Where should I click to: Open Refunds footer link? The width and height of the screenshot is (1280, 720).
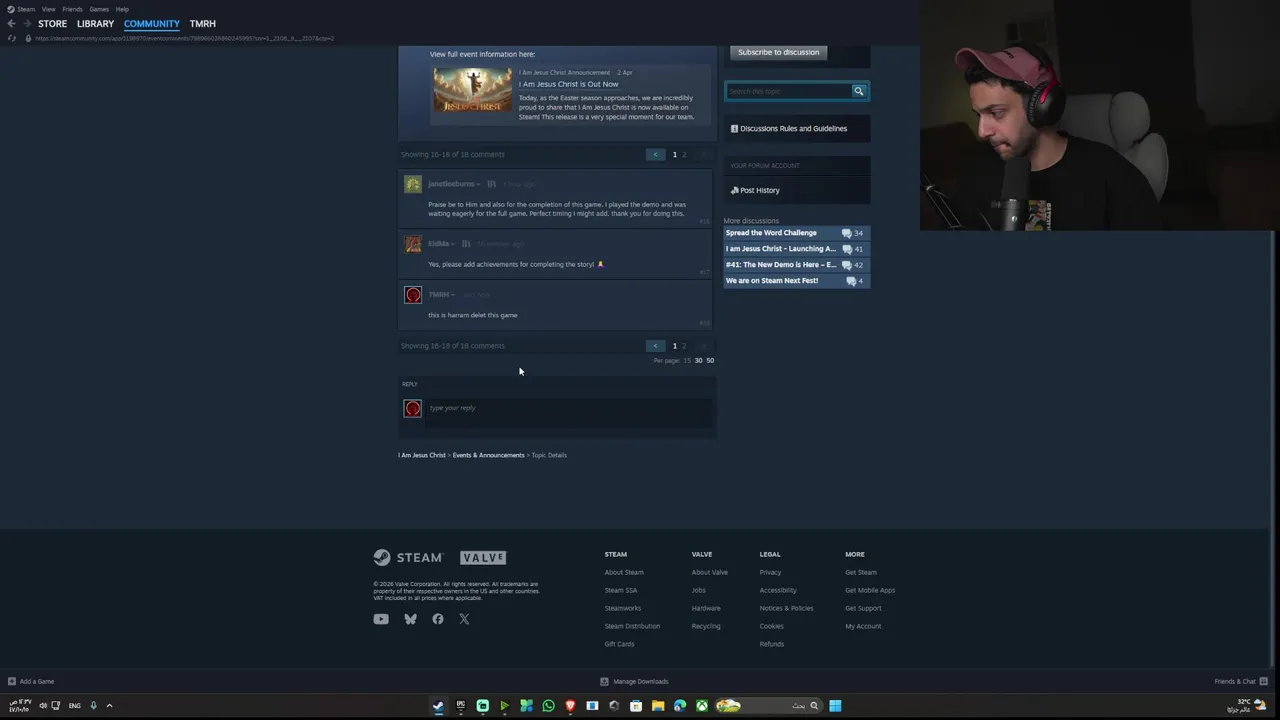coord(771,644)
